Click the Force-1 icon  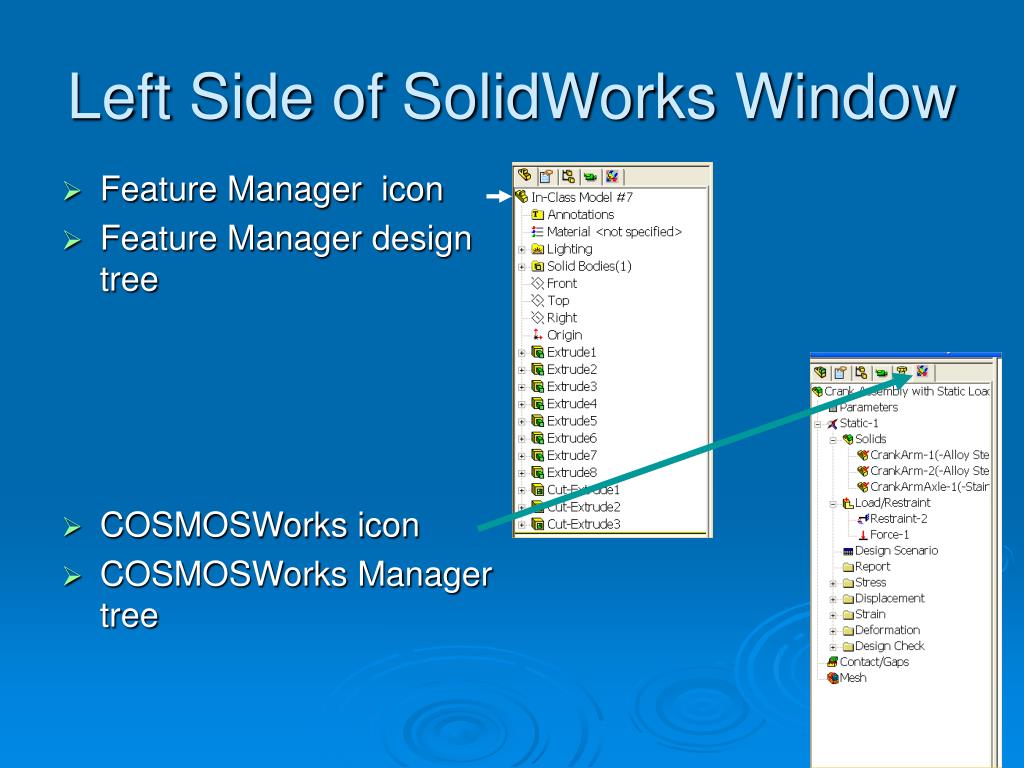point(863,535)
